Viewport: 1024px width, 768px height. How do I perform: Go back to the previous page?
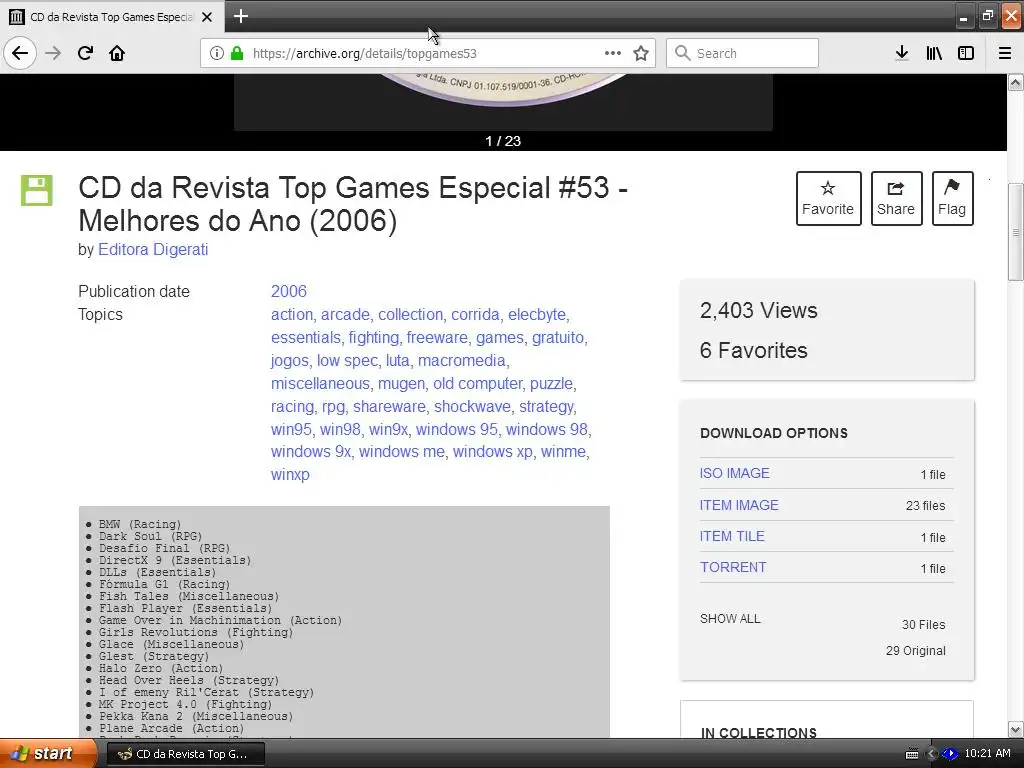pyautogui.click(x=20, y=53)
